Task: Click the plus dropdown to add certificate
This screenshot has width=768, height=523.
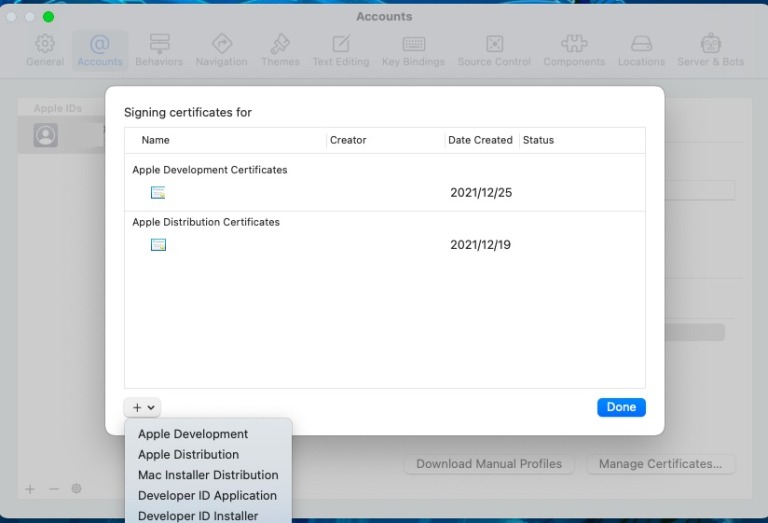Action: (x=143, y=408)
